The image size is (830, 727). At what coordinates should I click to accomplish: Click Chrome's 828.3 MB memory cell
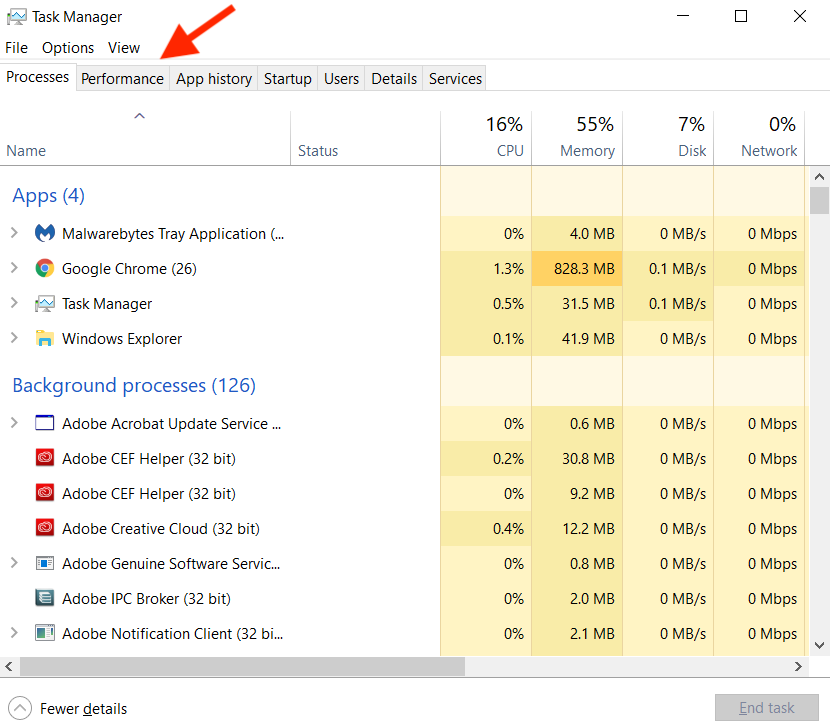point(577,268)
